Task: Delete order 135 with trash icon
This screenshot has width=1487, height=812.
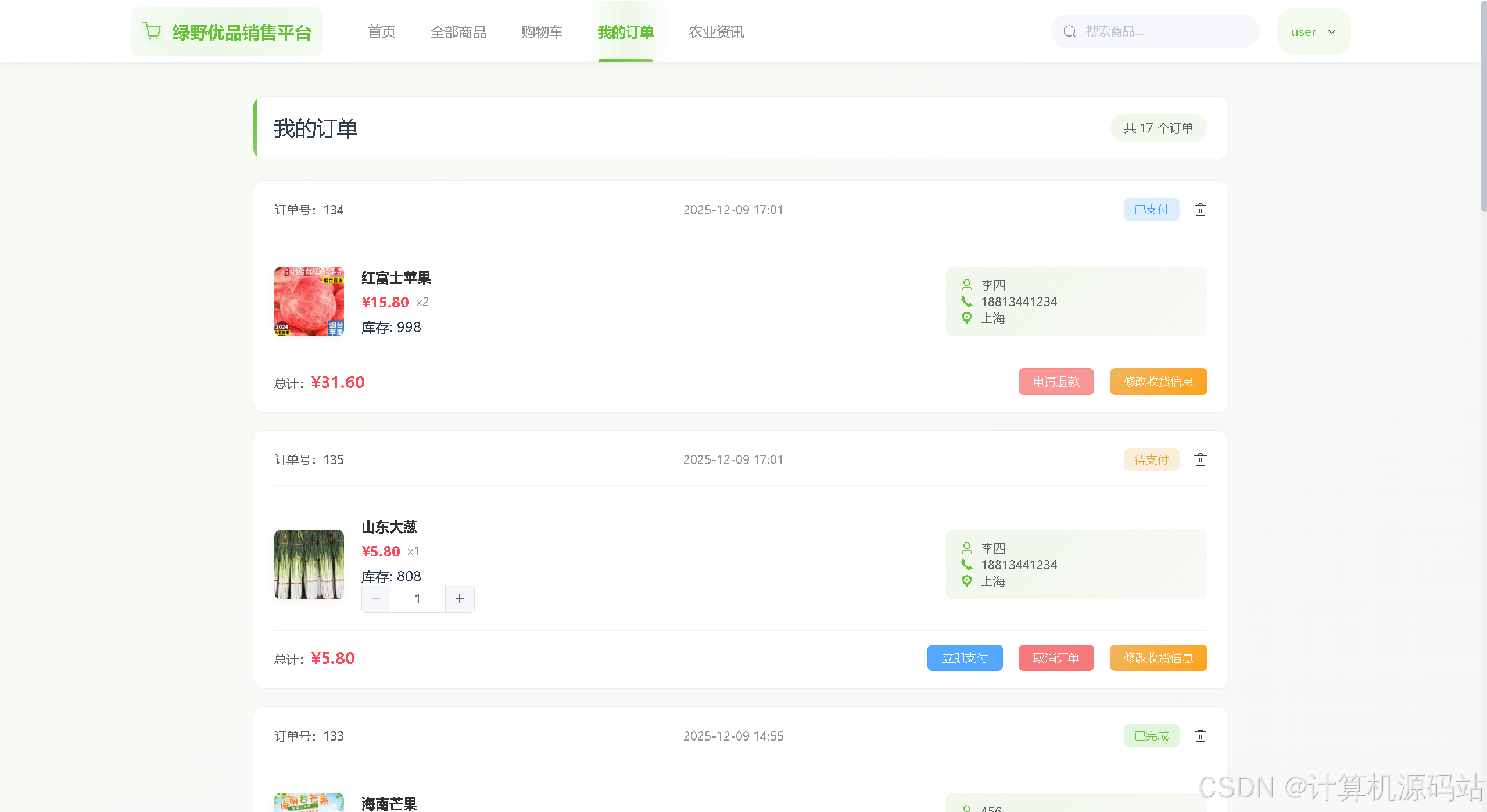Action: [x=1201, y=460]
